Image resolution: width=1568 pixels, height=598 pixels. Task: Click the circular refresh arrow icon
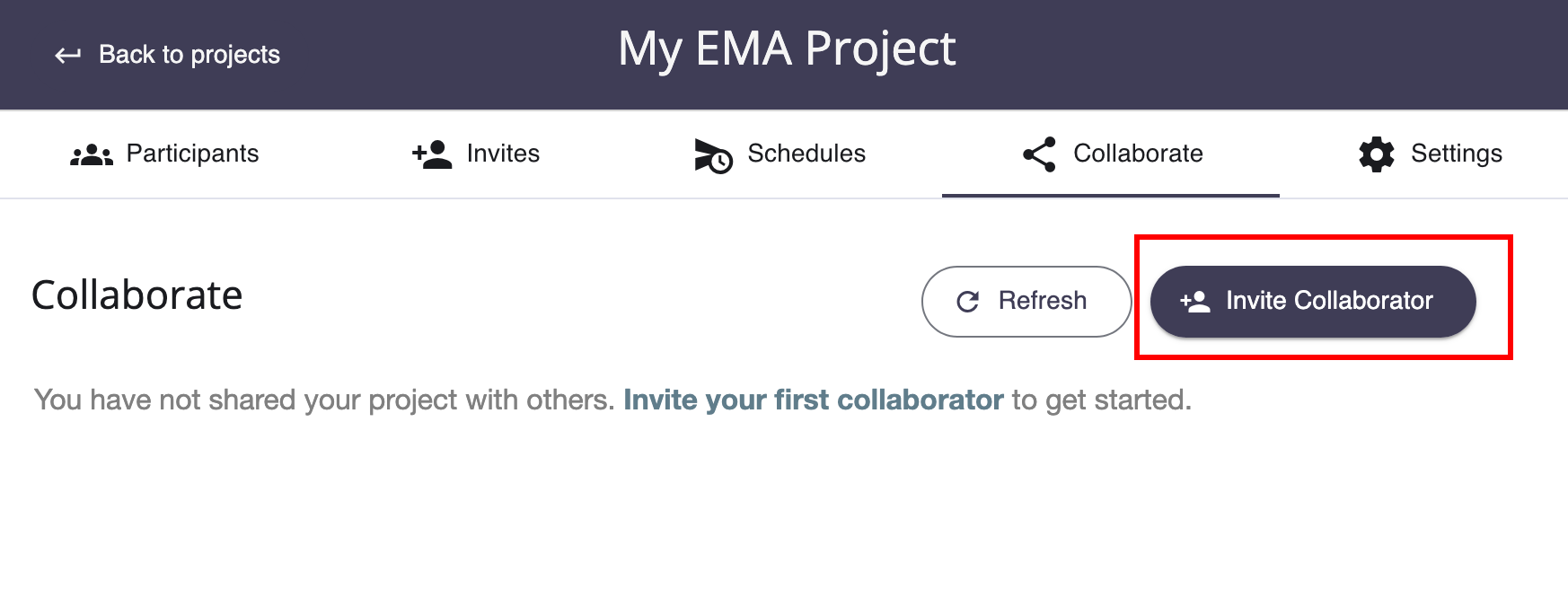pos(968,302)
